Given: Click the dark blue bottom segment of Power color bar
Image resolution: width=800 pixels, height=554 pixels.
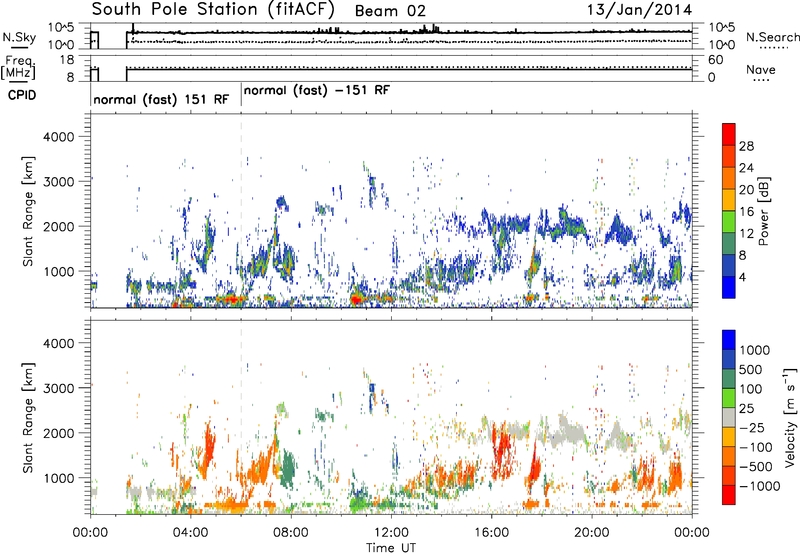Looking at the screenshot, I should tap(729, 287).
